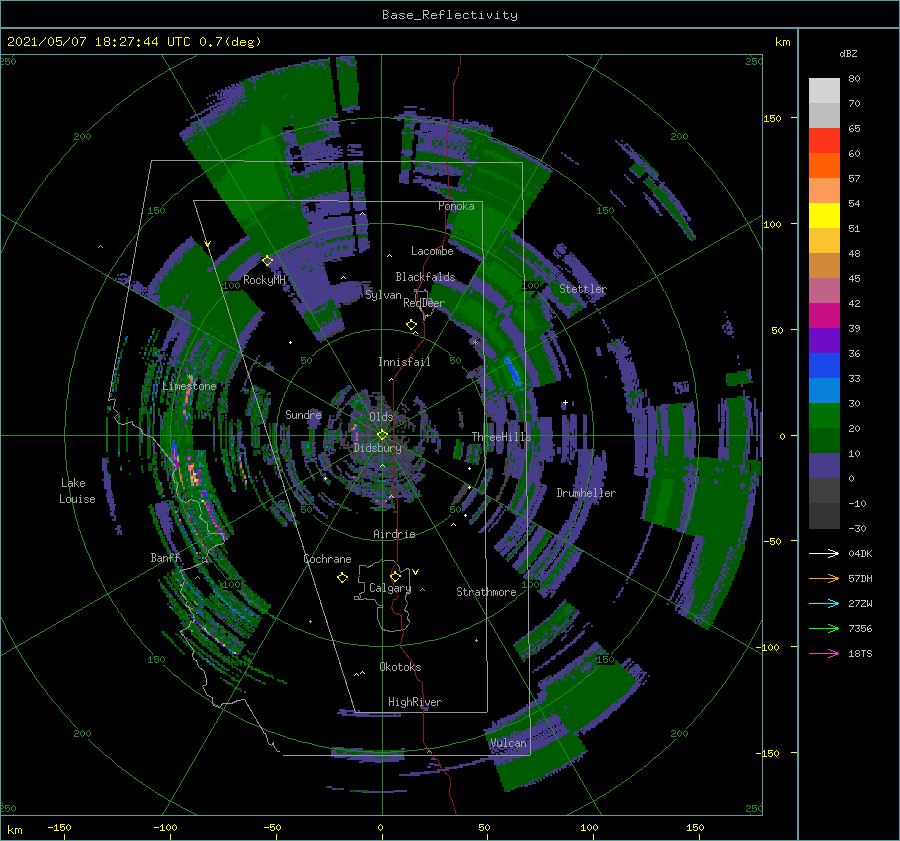The width and height of the screenshot is (900, 841).
Task: Click the Innisfail label
Action: pyautogui.click(x=405, y=362)
